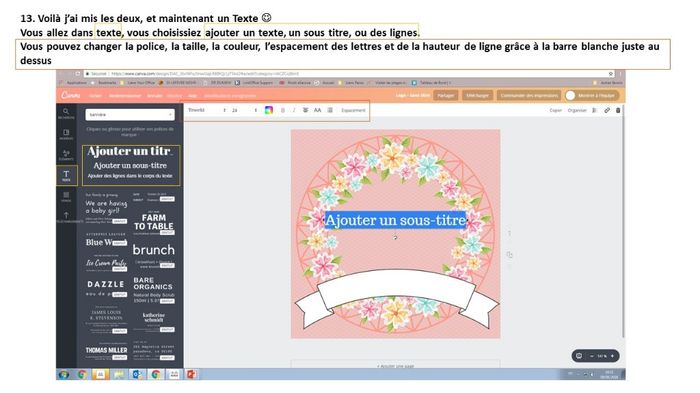Zoom in with the plus button
This screenshot has width=700, height=393.
(612, 356)
